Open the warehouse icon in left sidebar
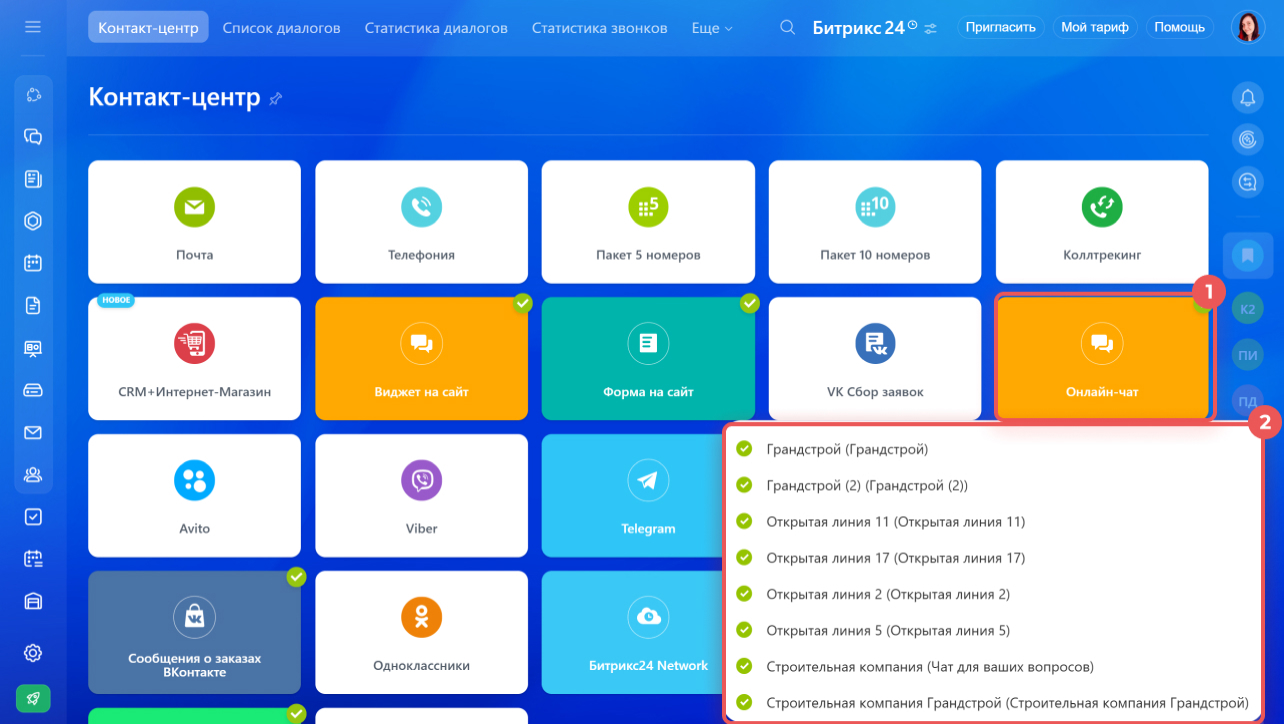 point(33,601)
